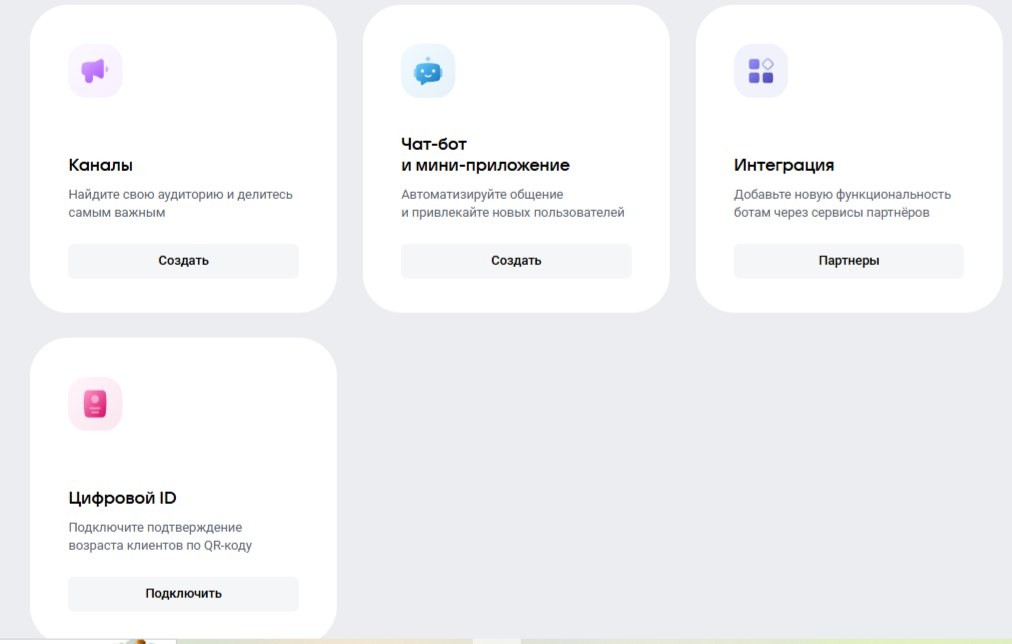Select the Чат-бот и мини-приложение heading
Screen dimensions: 1012x644
tap(485, 154)
